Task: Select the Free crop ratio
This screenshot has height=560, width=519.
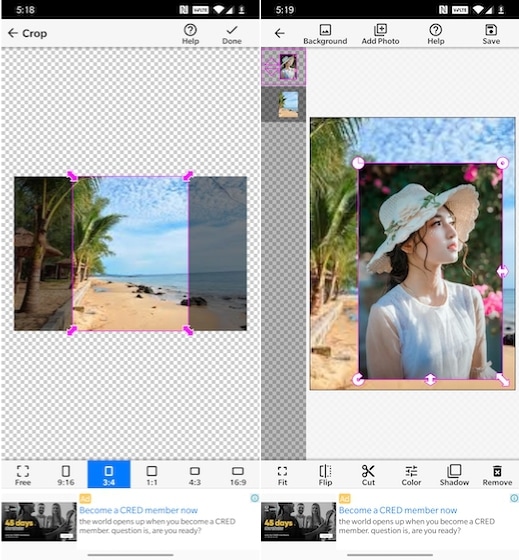Action: tap(23, 475)
